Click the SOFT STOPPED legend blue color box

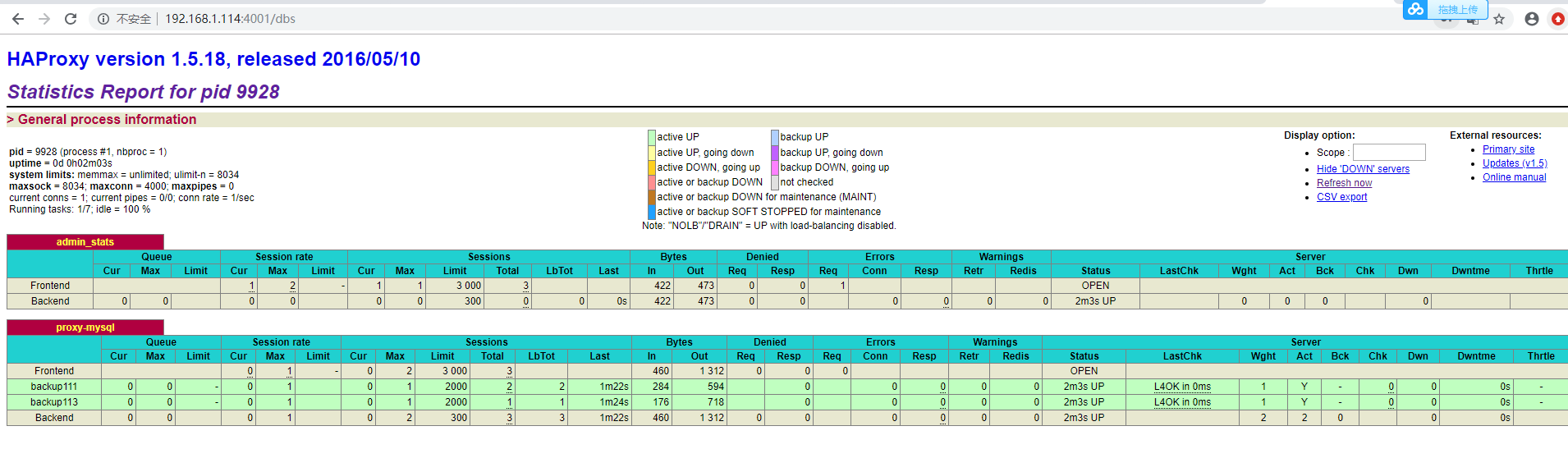click(x=652, y=211)
